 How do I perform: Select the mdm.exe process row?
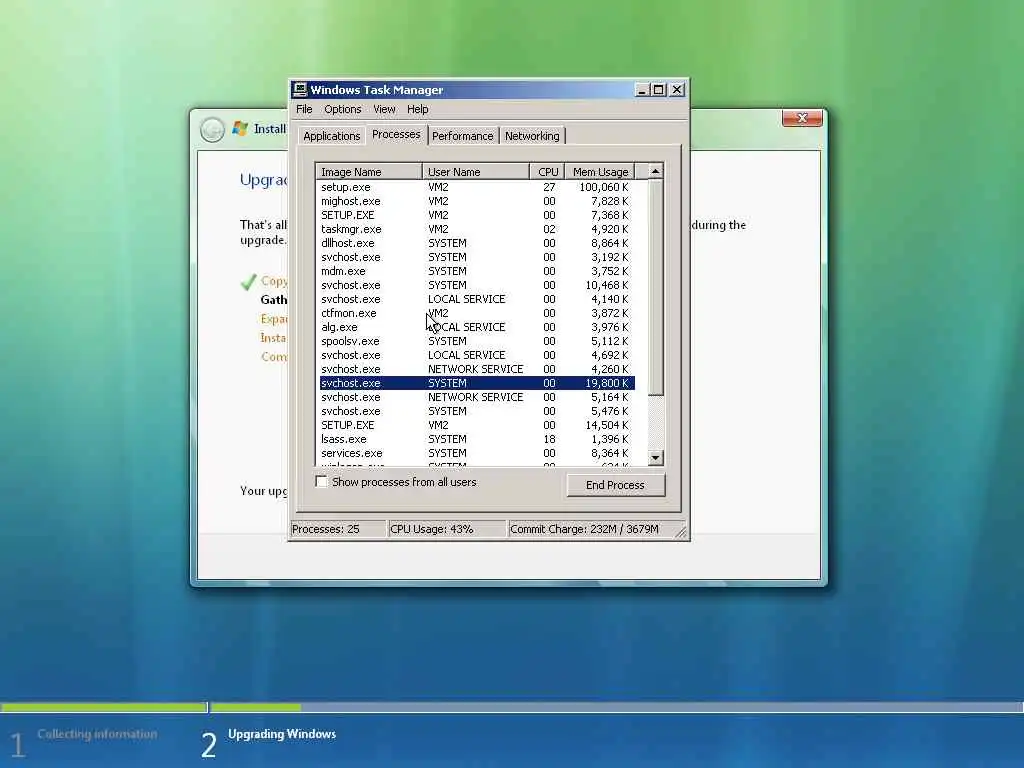[477, 271]
